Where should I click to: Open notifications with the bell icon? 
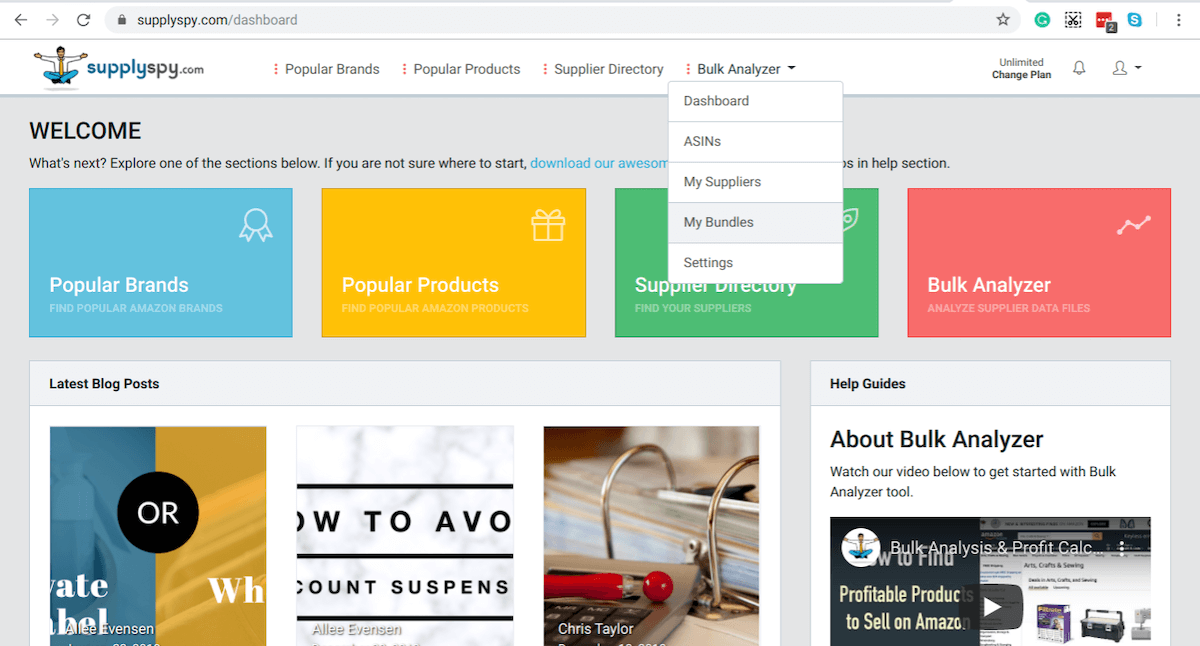1079,68
